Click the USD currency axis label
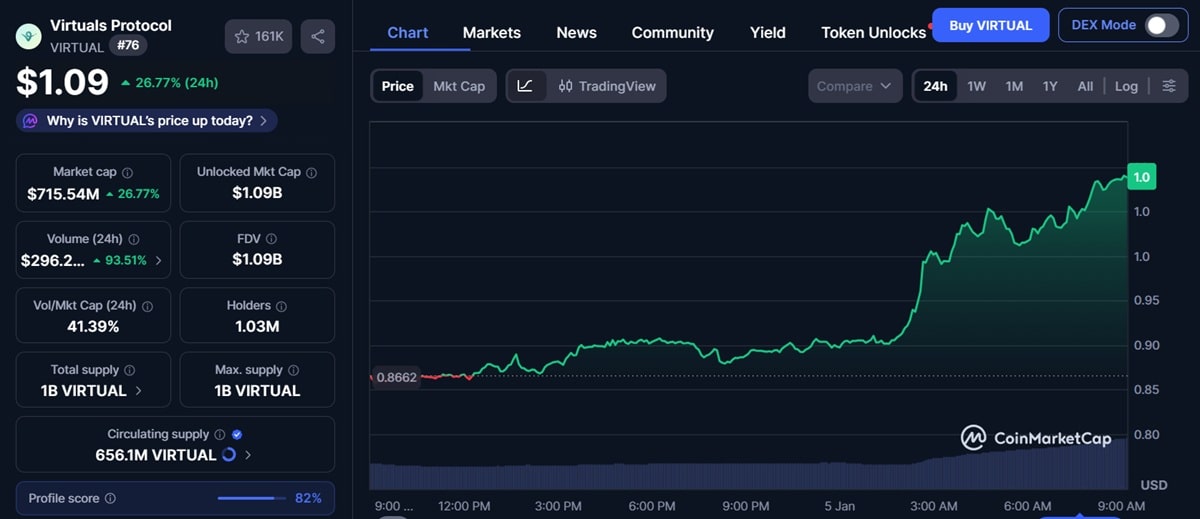Screen dimensions: 1200x519 1154,485
